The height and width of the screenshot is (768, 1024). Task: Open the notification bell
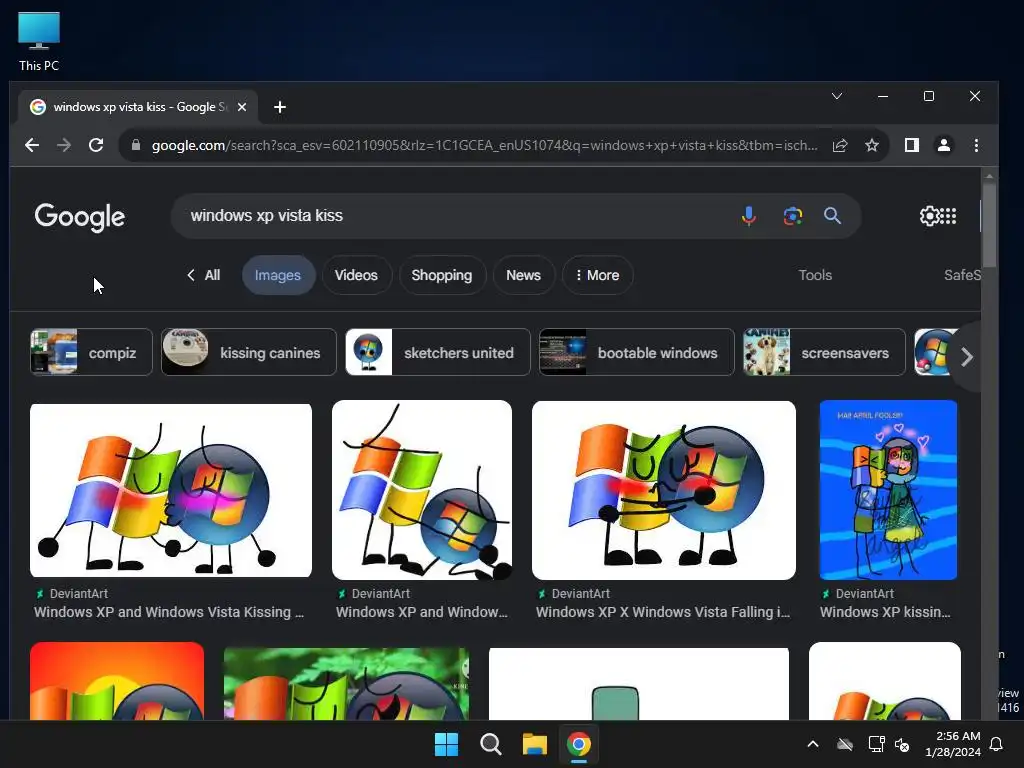997,744
